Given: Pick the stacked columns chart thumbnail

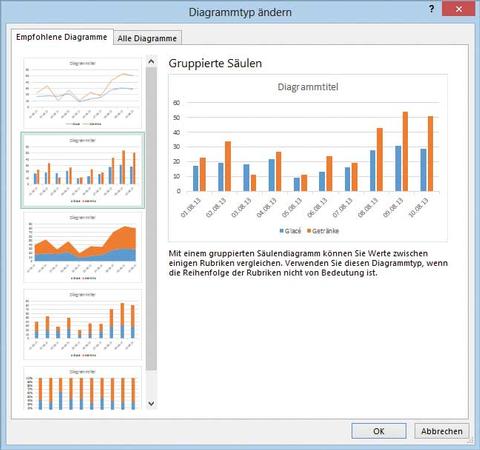Looking at the screenshot, I should click(82, 324).
